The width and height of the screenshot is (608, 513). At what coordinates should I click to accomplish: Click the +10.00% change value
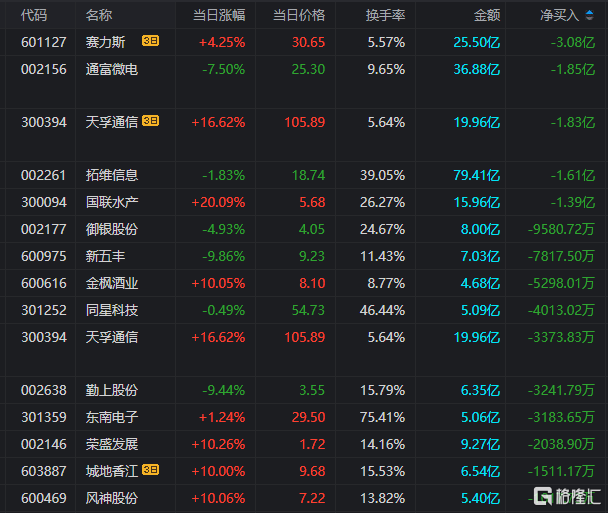tap(219, 471)
